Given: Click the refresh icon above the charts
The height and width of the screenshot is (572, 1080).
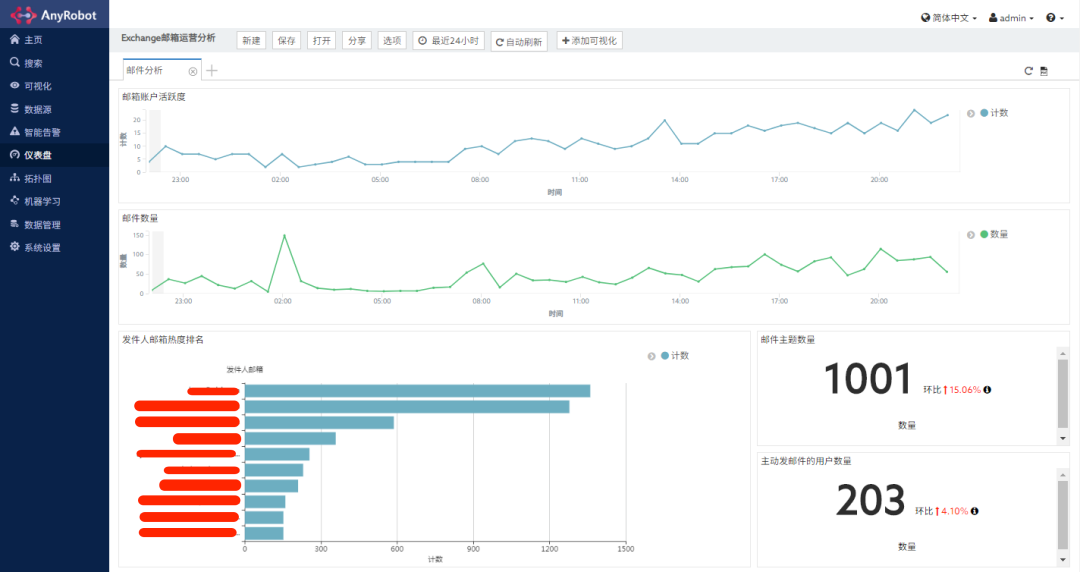Looking at the screenshot, I should pos(1028,71).
